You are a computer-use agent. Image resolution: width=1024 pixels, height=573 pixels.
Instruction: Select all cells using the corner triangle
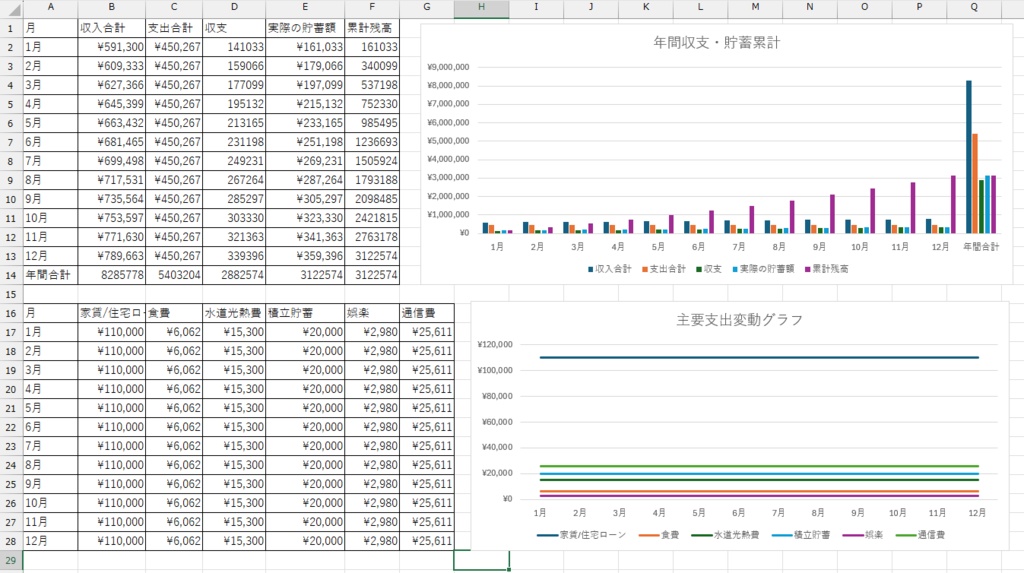(x=12, y=8)
